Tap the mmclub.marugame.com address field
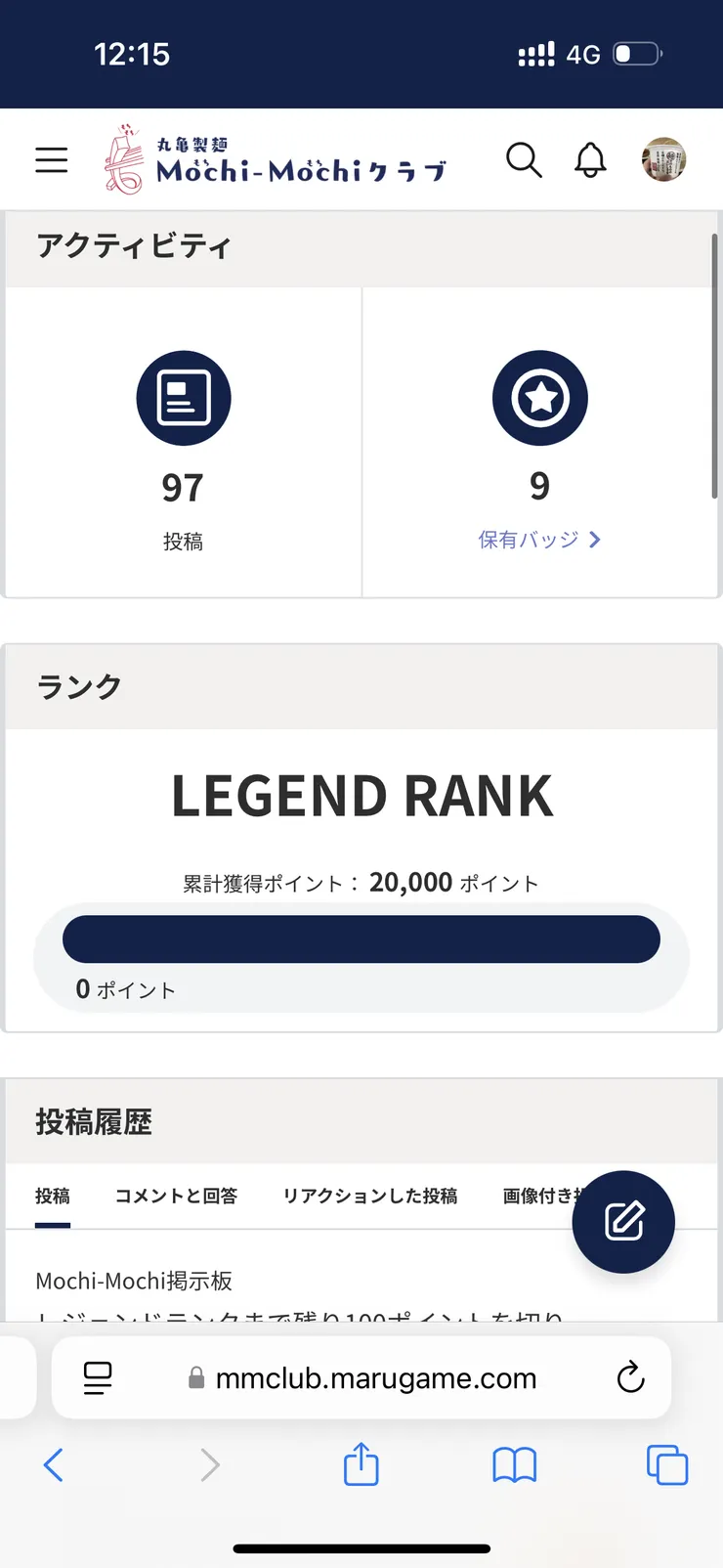Viewport: 723px width, 1568px height. tap(361, 1378)
